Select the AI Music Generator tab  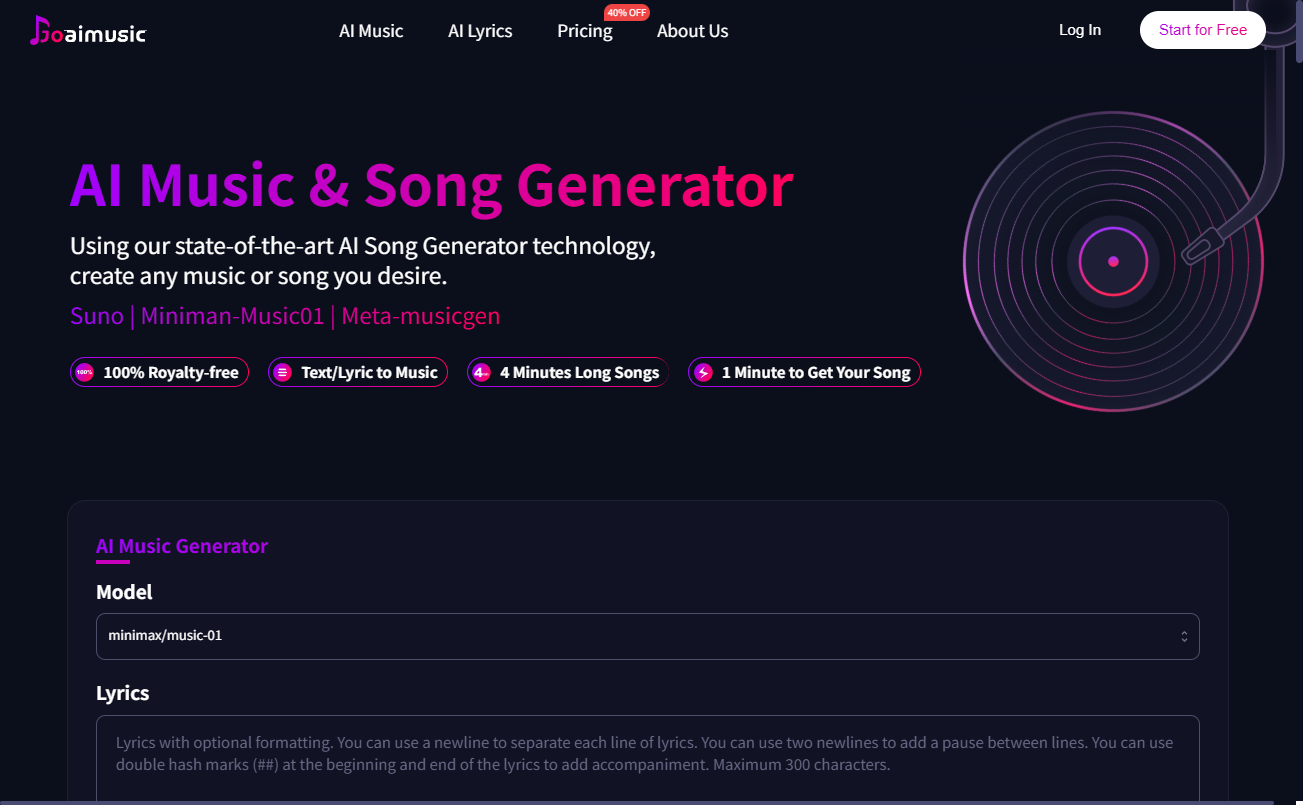pos(182,547)
